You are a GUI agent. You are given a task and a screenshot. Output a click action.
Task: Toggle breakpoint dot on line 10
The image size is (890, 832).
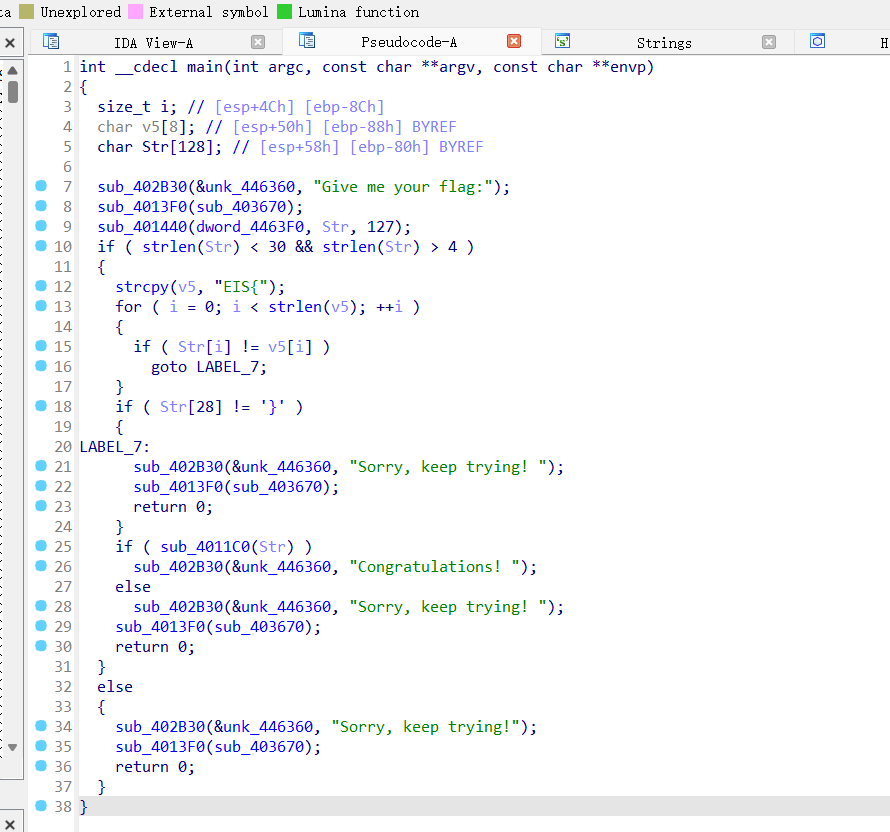41,246
